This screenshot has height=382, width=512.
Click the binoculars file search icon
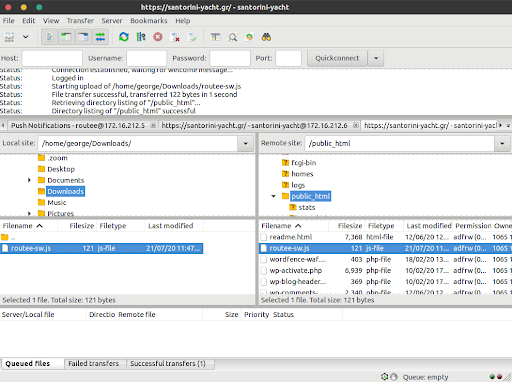coord(266,37)
